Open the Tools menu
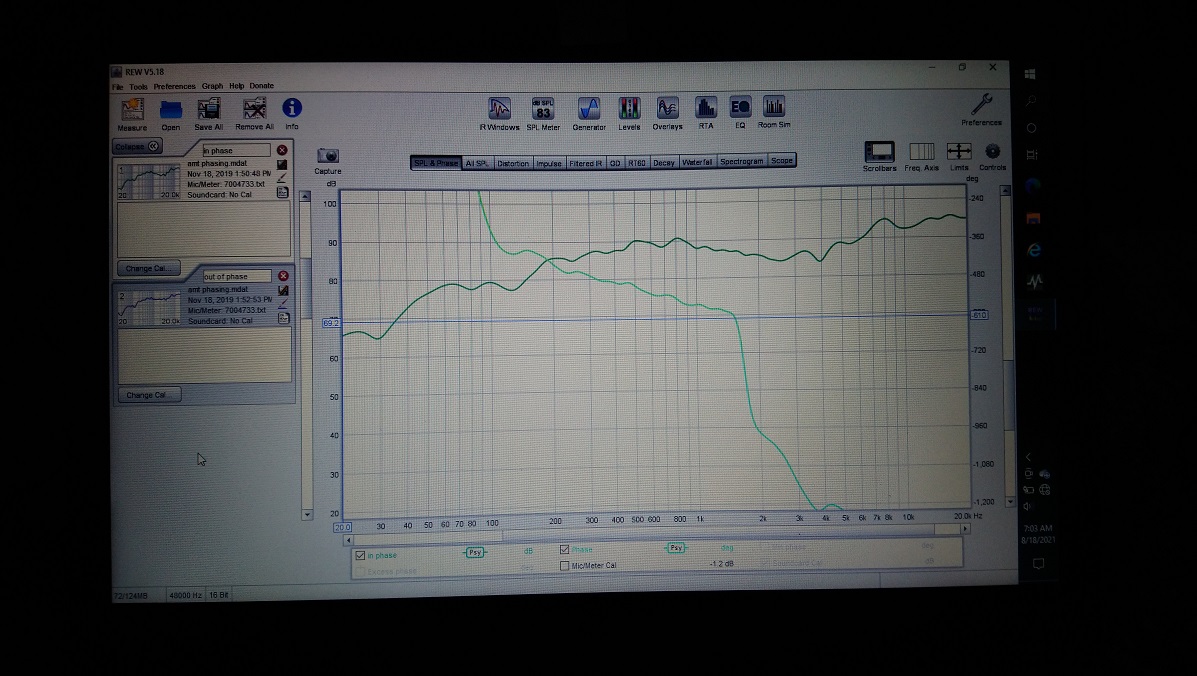 coord(138,87)
